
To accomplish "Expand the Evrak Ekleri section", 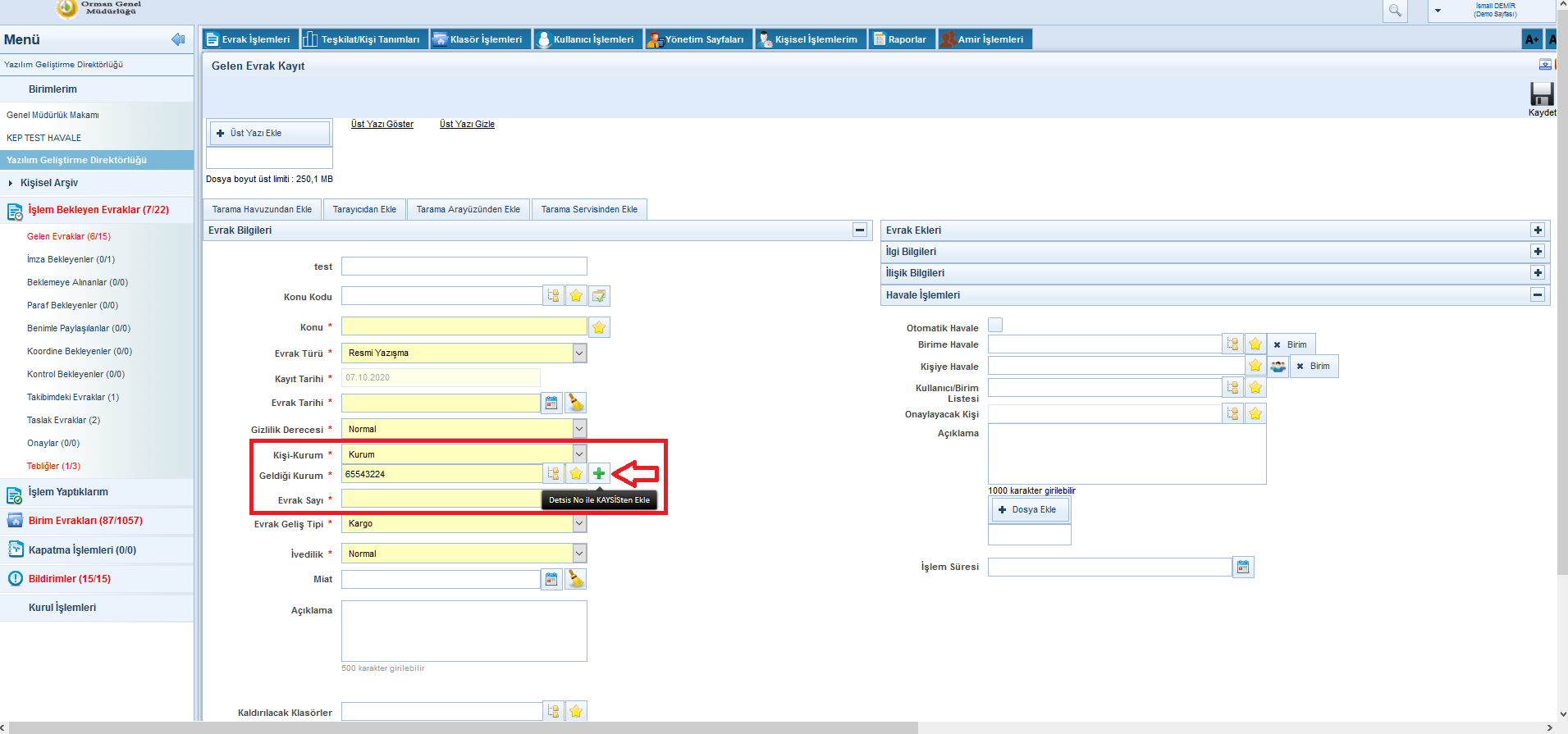I will click(x=1538, y=230).
